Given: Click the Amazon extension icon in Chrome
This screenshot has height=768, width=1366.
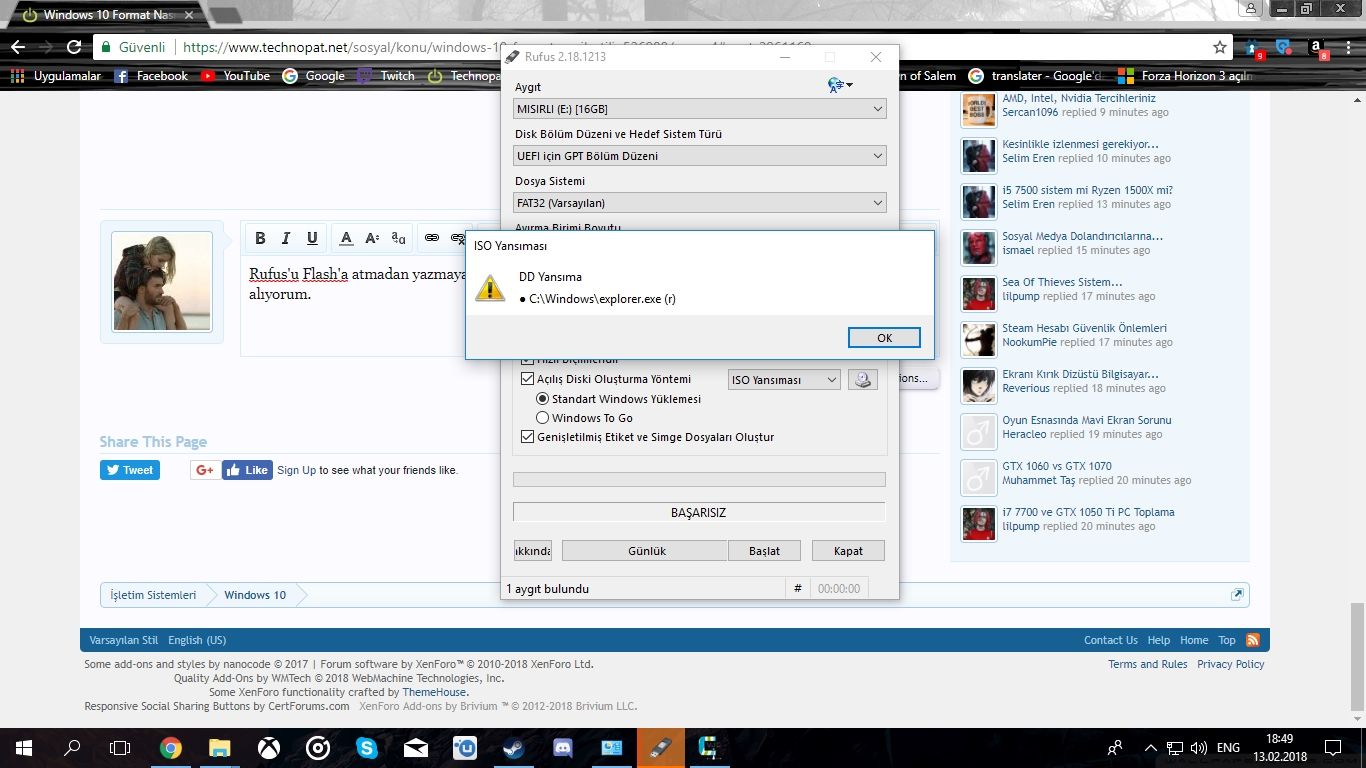Looking at the screenshot, I should pyautogui.click(x=1317, y=48).
